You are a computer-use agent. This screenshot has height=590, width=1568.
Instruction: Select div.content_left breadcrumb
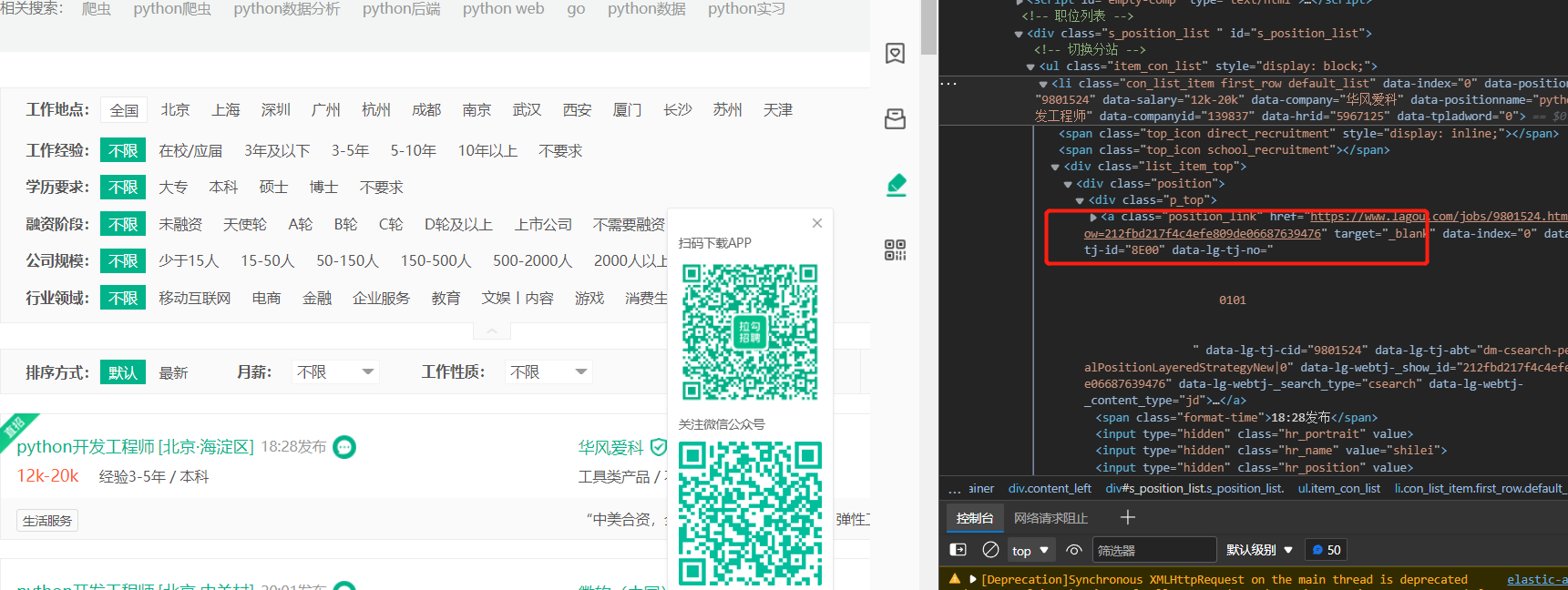point(1050,489)
